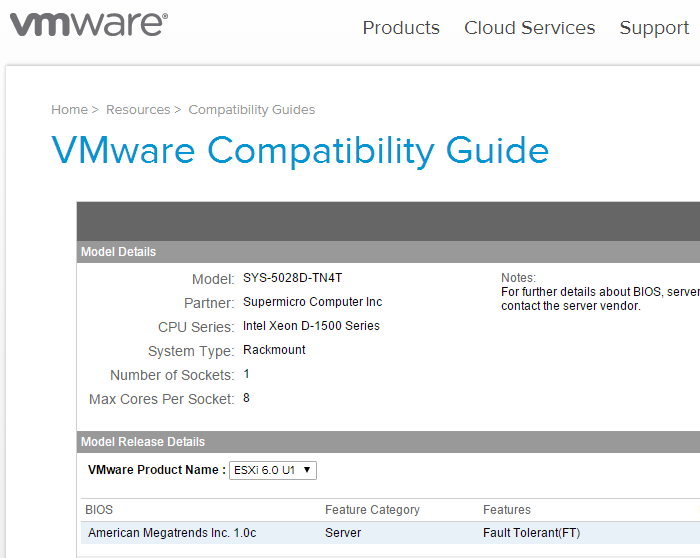700x558 pixels.
Task: Select American Megatrends Inc. 1.0c BIOS cell
Action: pos(172,533)
